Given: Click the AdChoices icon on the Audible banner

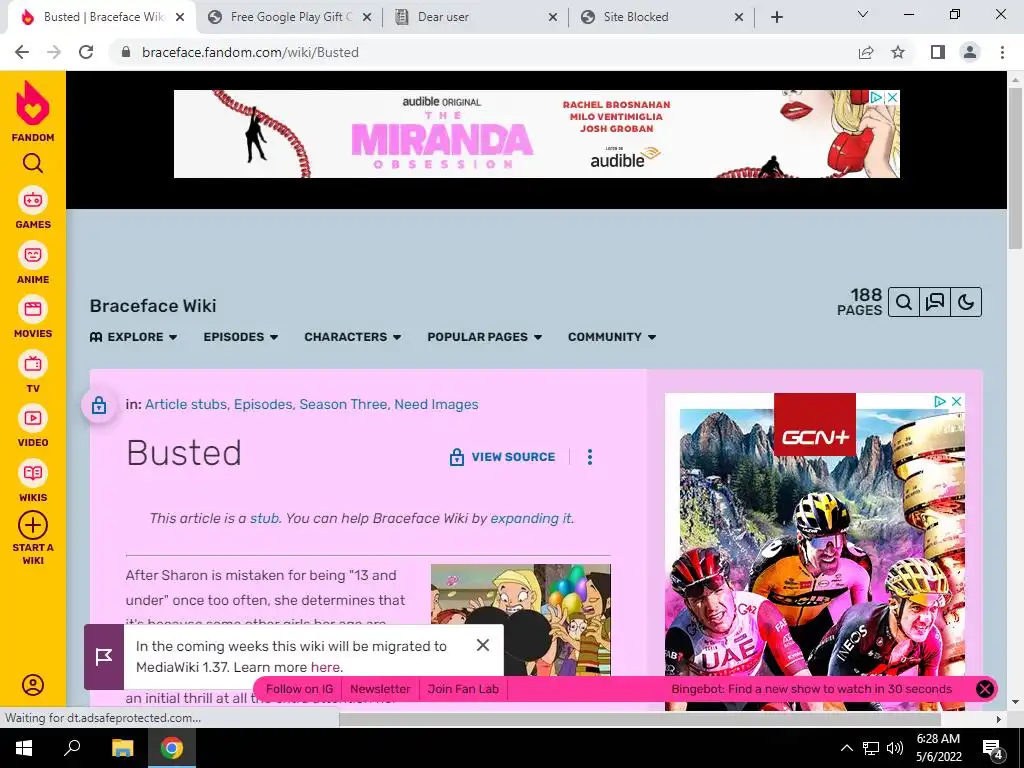Looking at the screenshot, I should [877, 97].
